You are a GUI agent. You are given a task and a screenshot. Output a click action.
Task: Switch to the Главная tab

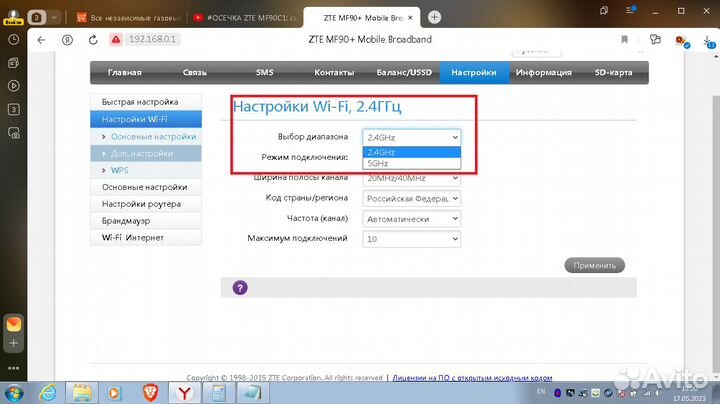pyautogui.click(x=124, y=73)
